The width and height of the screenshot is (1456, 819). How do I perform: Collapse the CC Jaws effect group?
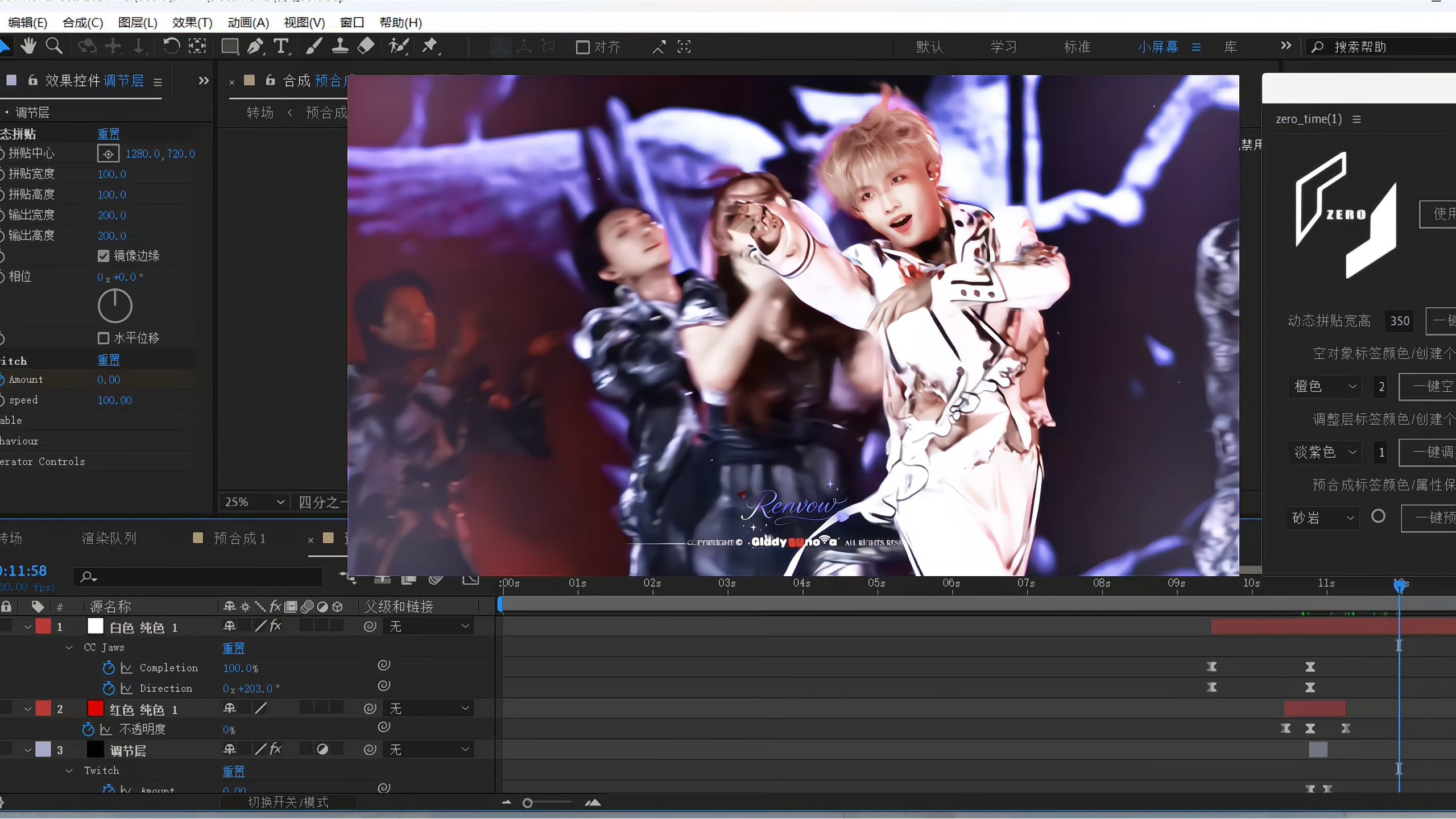[x=69, y=647]
